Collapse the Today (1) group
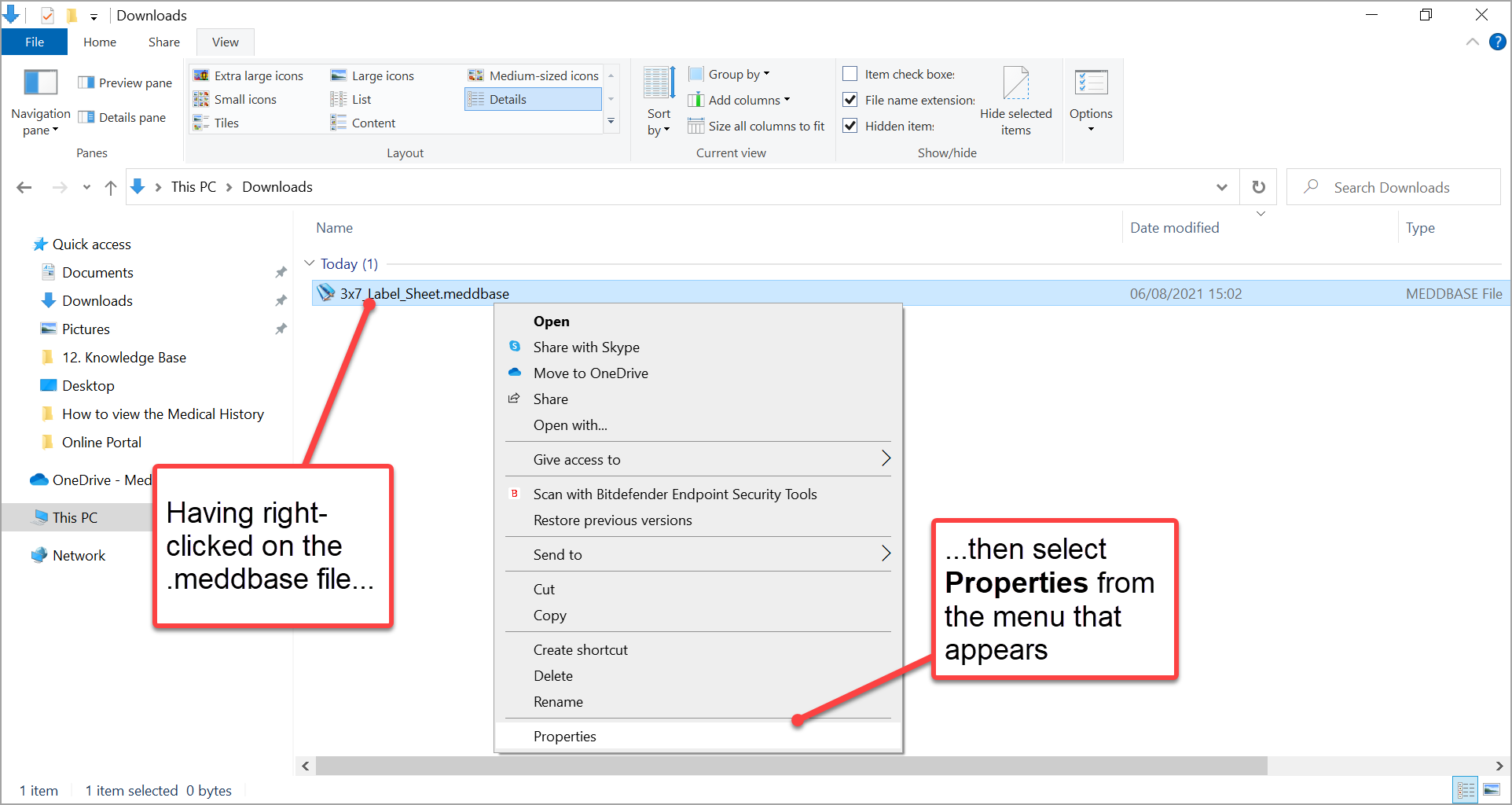This screenshot has height=805, width=1512. pos(309,263)
